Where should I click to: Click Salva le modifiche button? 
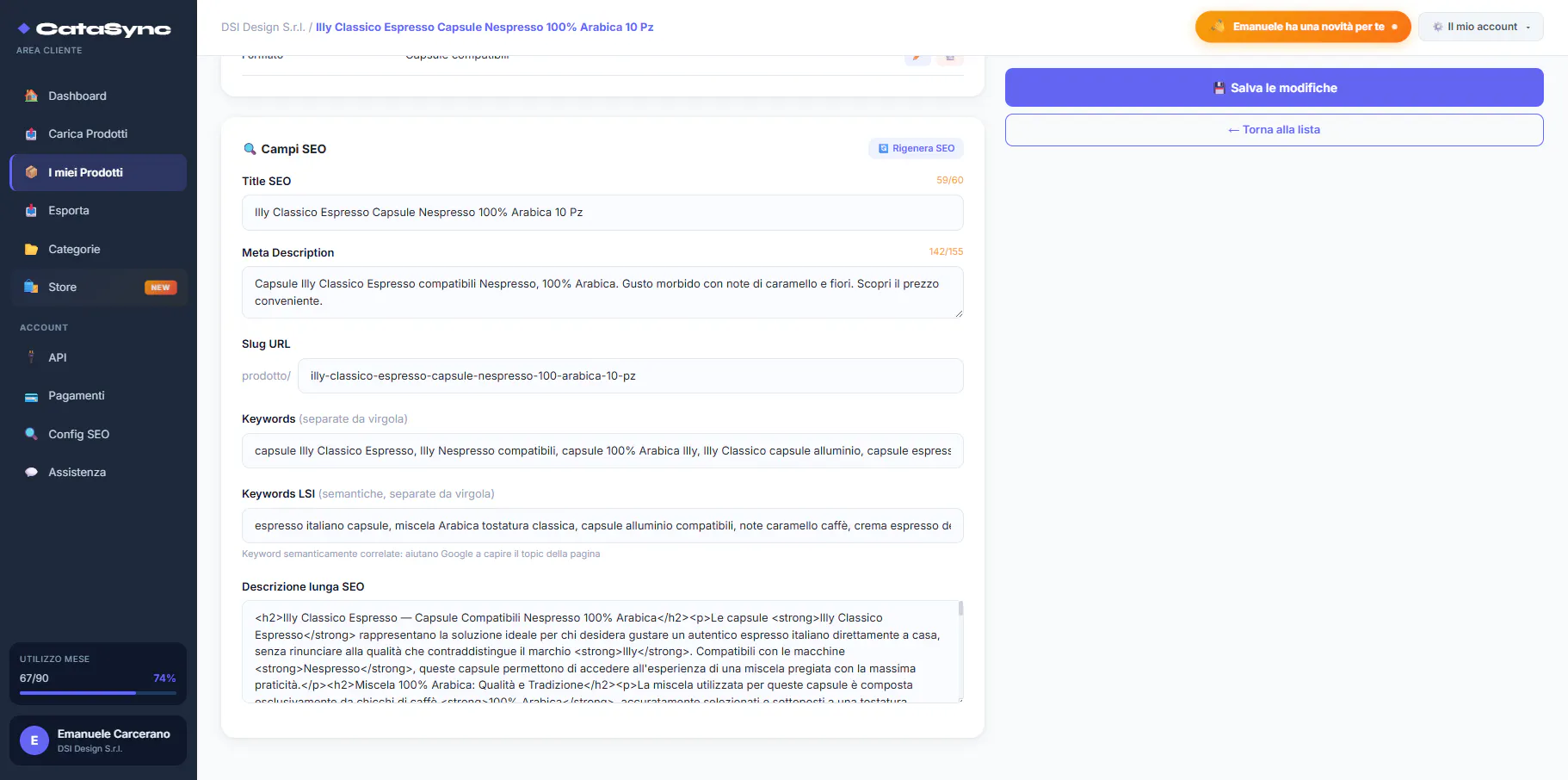click(x=1275, y=88)
